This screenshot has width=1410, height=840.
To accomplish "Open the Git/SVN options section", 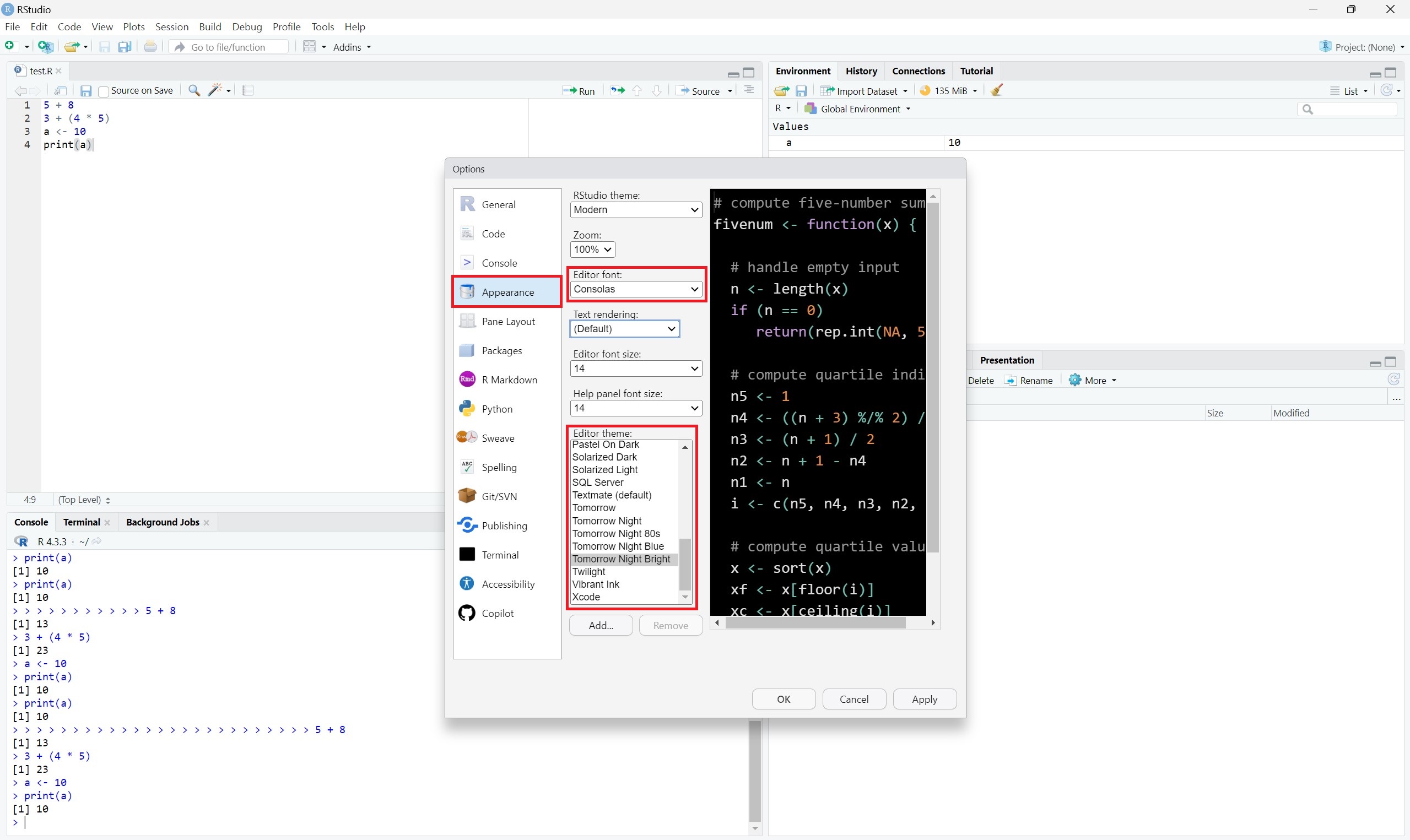I will [499, 496].
